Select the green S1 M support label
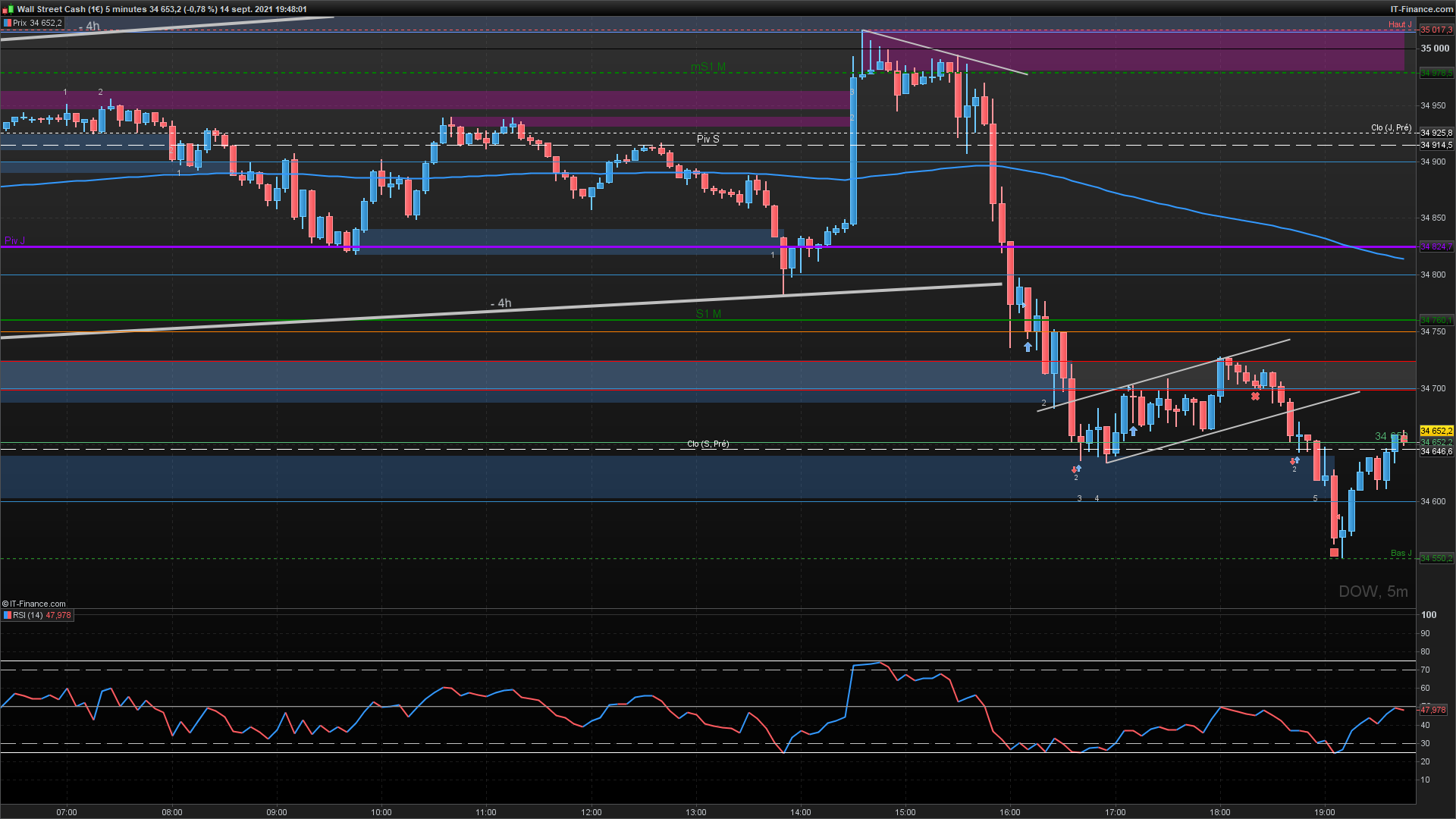This screenshot has height=819, width=1456. 708,314
